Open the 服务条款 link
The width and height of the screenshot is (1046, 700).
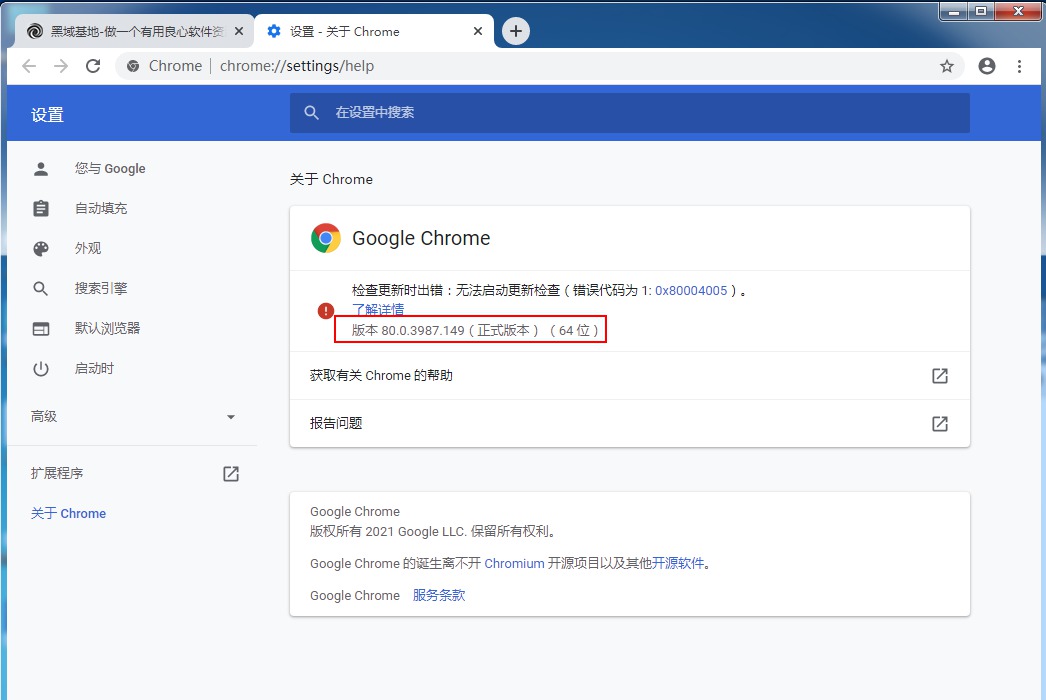439,595
